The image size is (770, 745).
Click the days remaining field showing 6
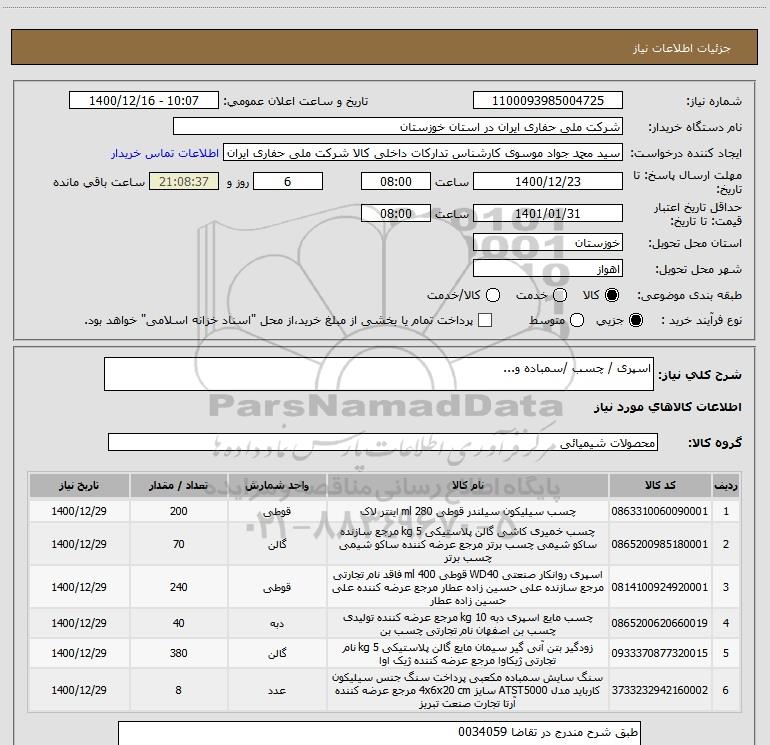click(288, 181)
